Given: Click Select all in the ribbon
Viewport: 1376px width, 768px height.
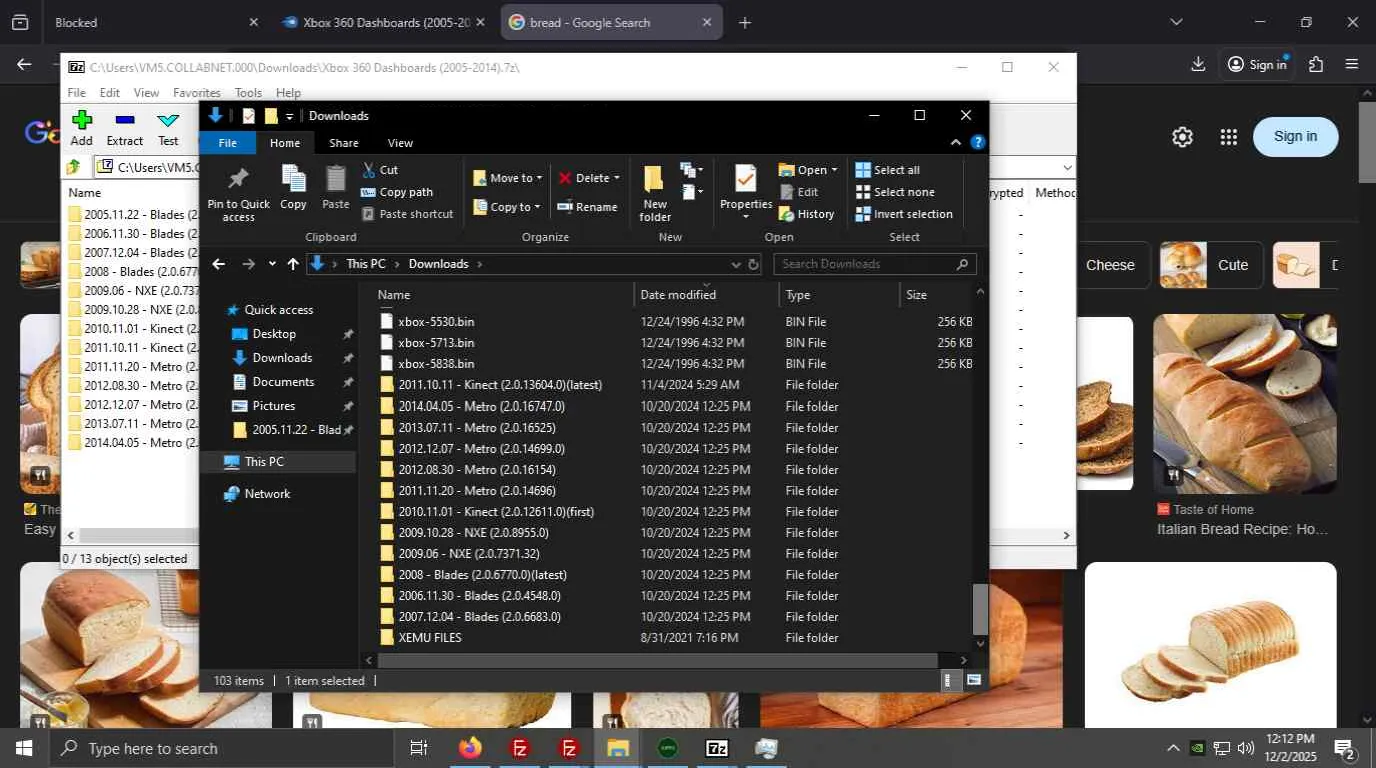Looking at the screenshot, I should (888, 170).
